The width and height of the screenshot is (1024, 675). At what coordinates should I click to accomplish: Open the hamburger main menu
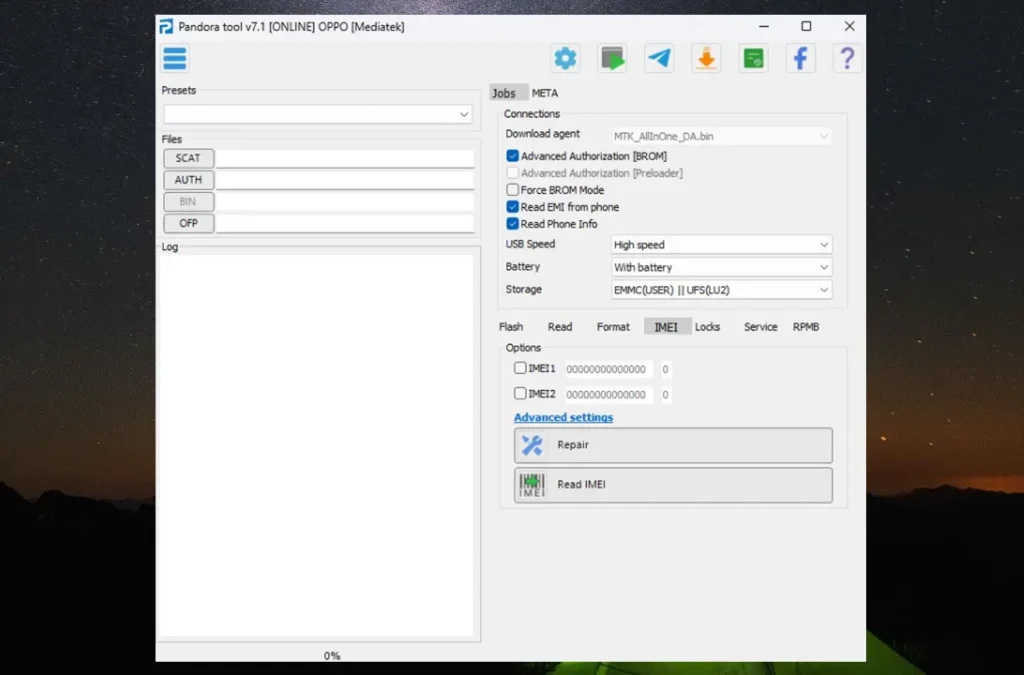click(174, 58)
